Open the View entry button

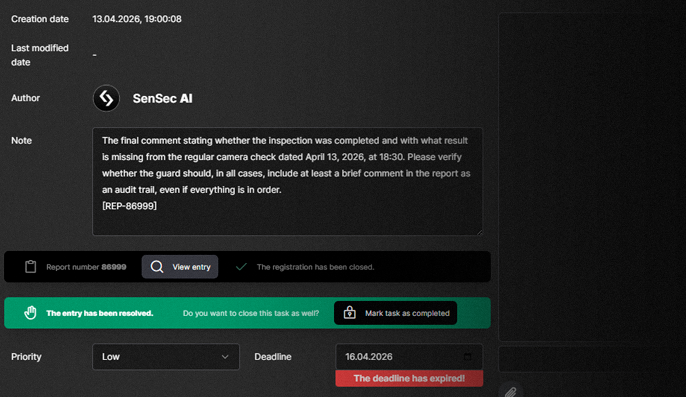click(180, 267)
